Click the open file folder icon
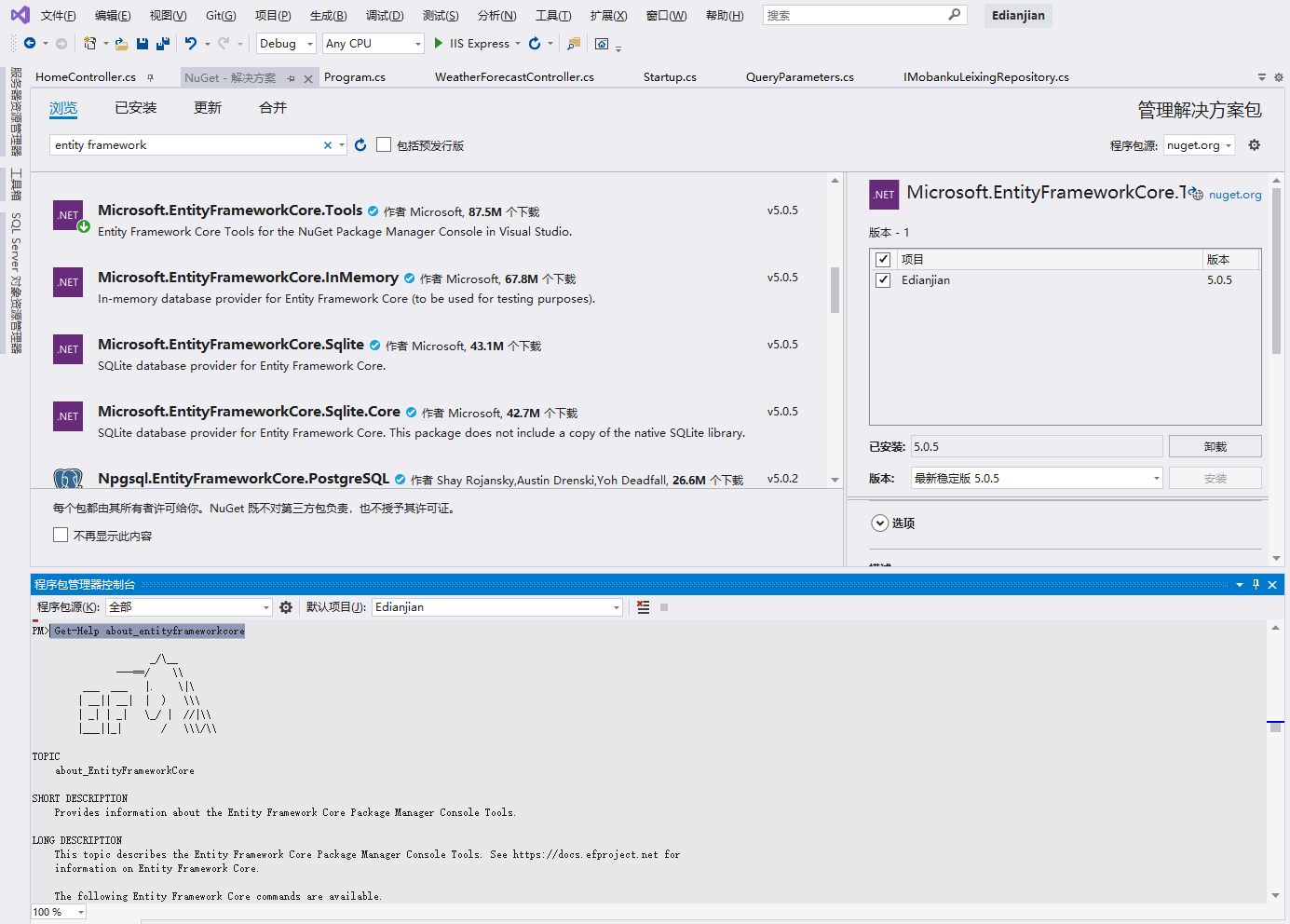Screen dimensions: 1290x924 [121, 44]
